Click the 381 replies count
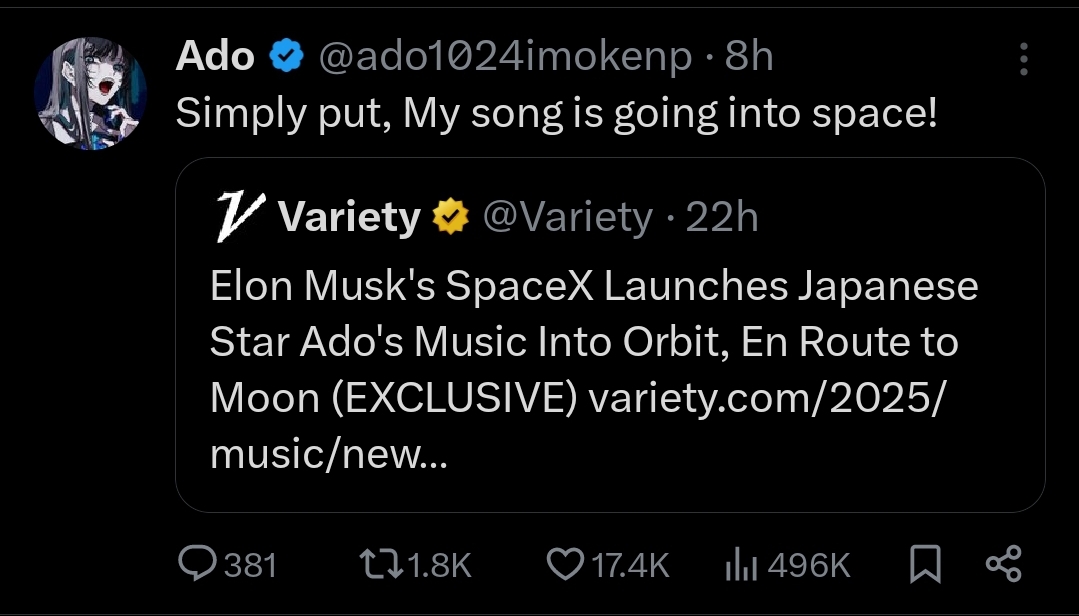Screen dimensions: 1079x616 point(249,566)
